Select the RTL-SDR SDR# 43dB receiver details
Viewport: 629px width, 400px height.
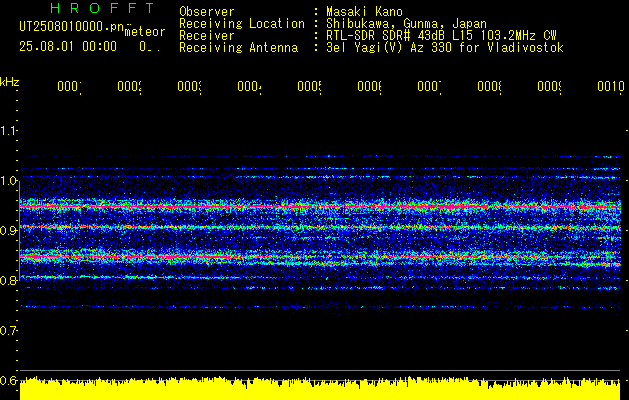coord(441,36)
